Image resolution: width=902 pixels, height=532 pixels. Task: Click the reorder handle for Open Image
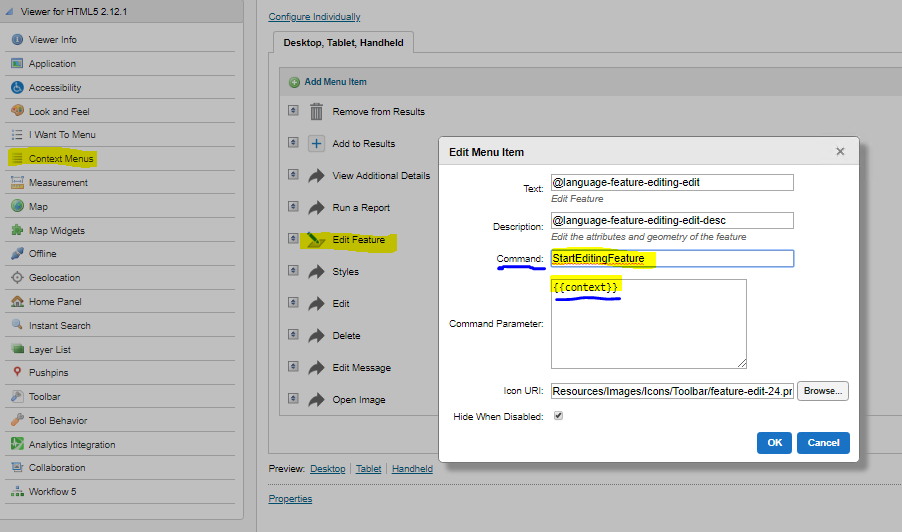tap(293, 398)
